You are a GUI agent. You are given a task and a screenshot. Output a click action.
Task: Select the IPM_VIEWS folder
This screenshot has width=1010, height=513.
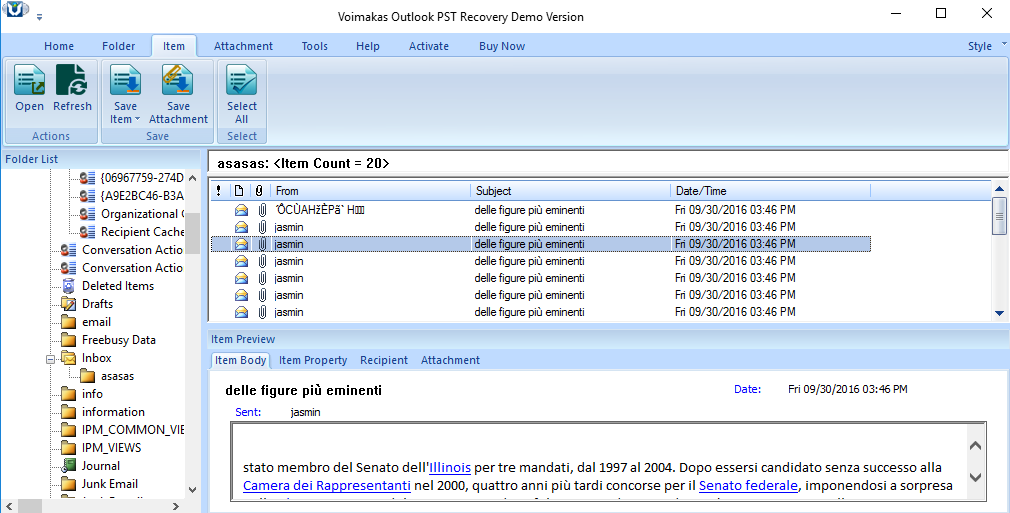[111, 448]
